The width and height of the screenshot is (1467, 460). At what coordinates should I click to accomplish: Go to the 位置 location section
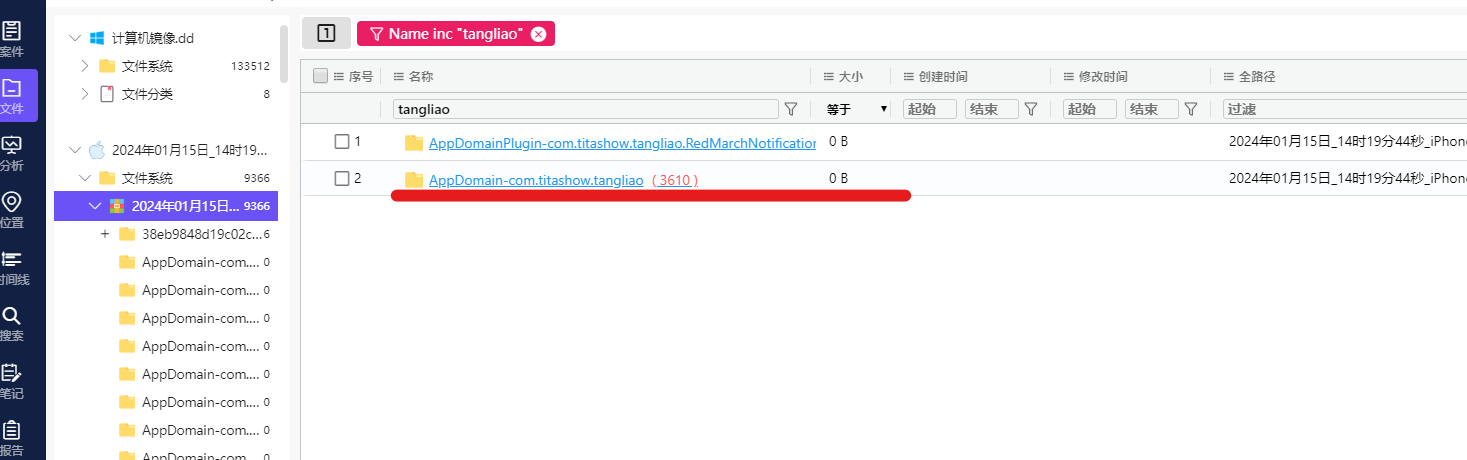12,209
